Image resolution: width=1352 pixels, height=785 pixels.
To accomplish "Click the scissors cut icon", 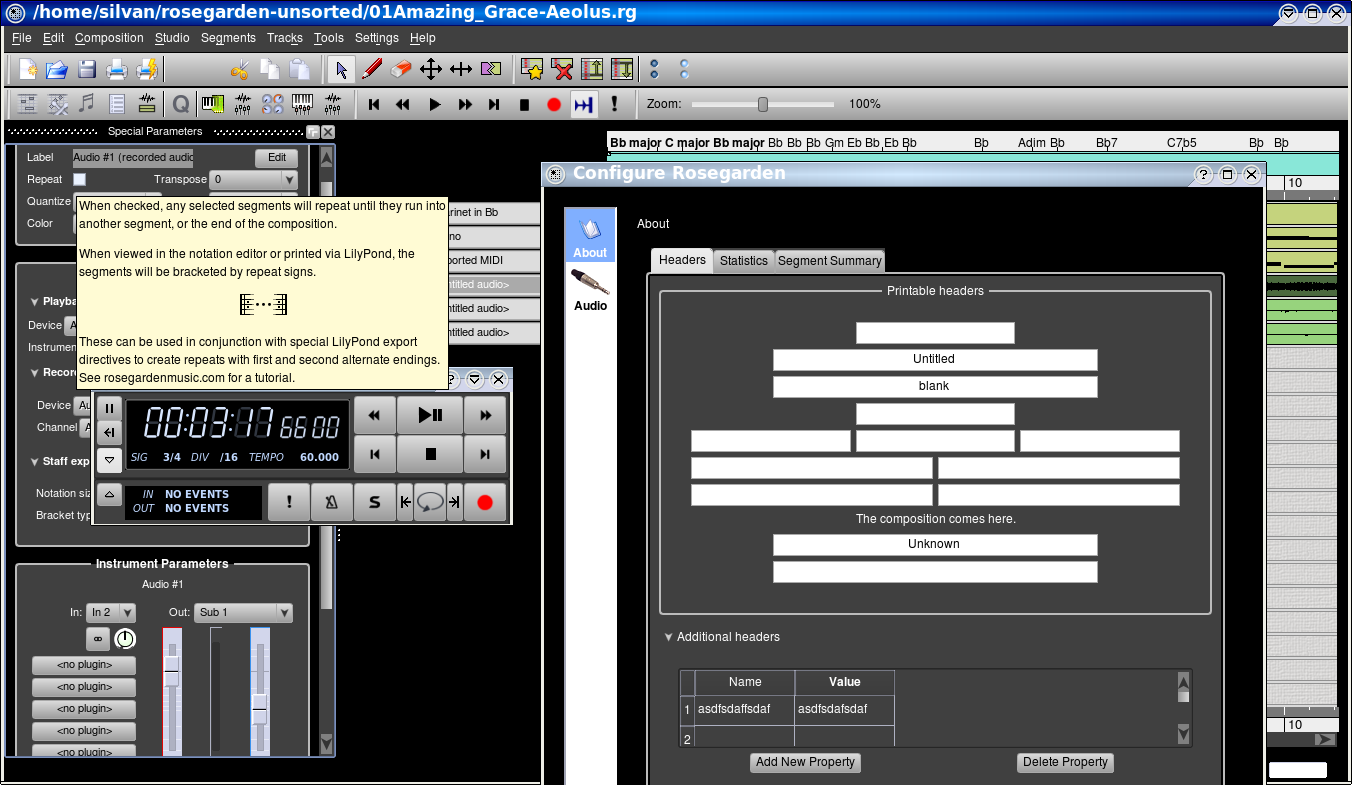I will 239,70.
